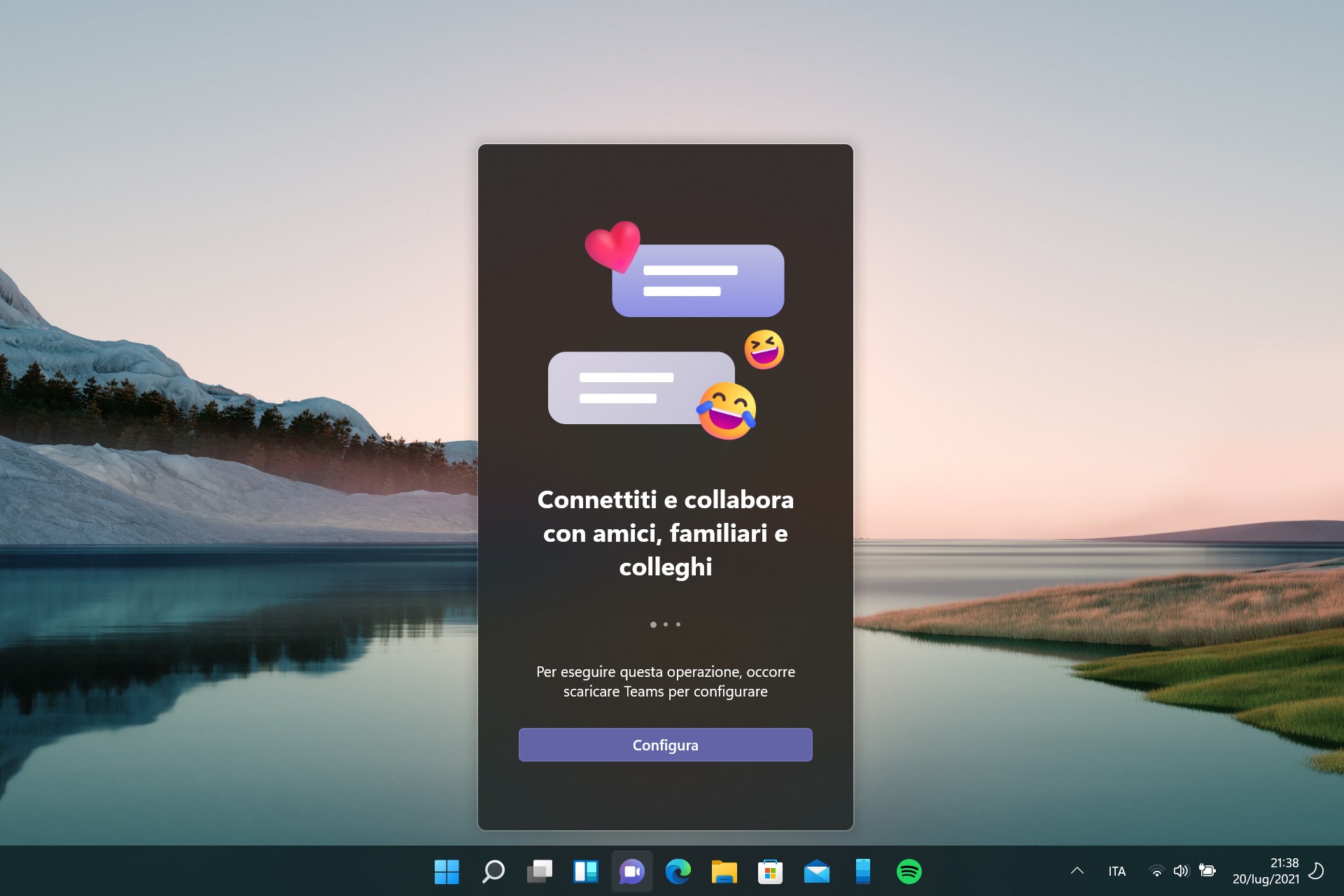Open Microsoft Store from taskbar
This screenshot has width=1344, height=896.
(x=770, y=871)
